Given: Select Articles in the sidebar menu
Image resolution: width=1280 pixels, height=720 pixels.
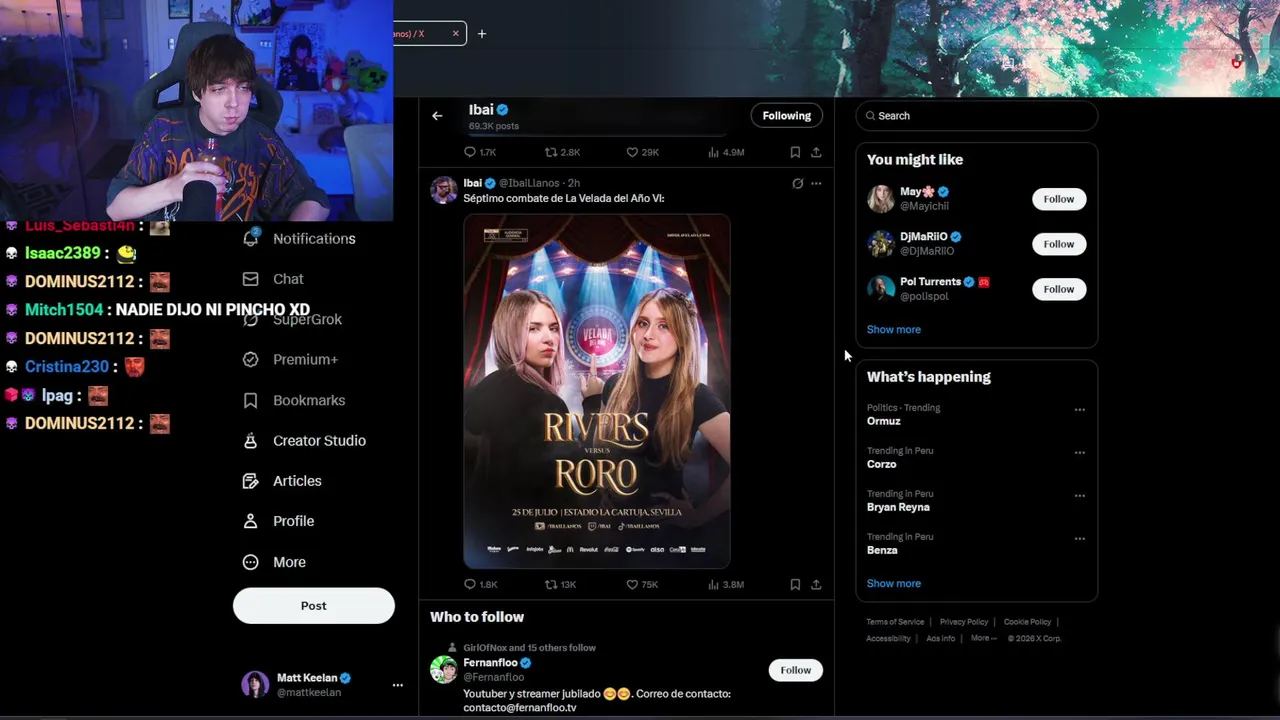Looking at the screenshot, I should coord(297,481).
